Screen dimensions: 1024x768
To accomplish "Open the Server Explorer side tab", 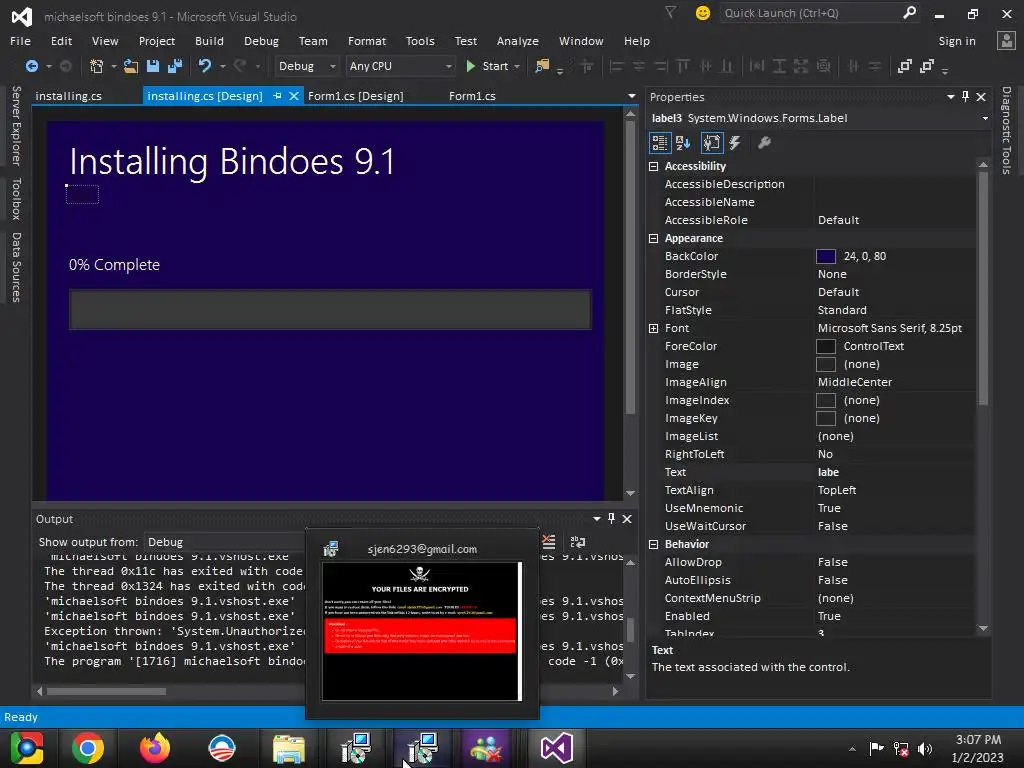I will 16,125.
